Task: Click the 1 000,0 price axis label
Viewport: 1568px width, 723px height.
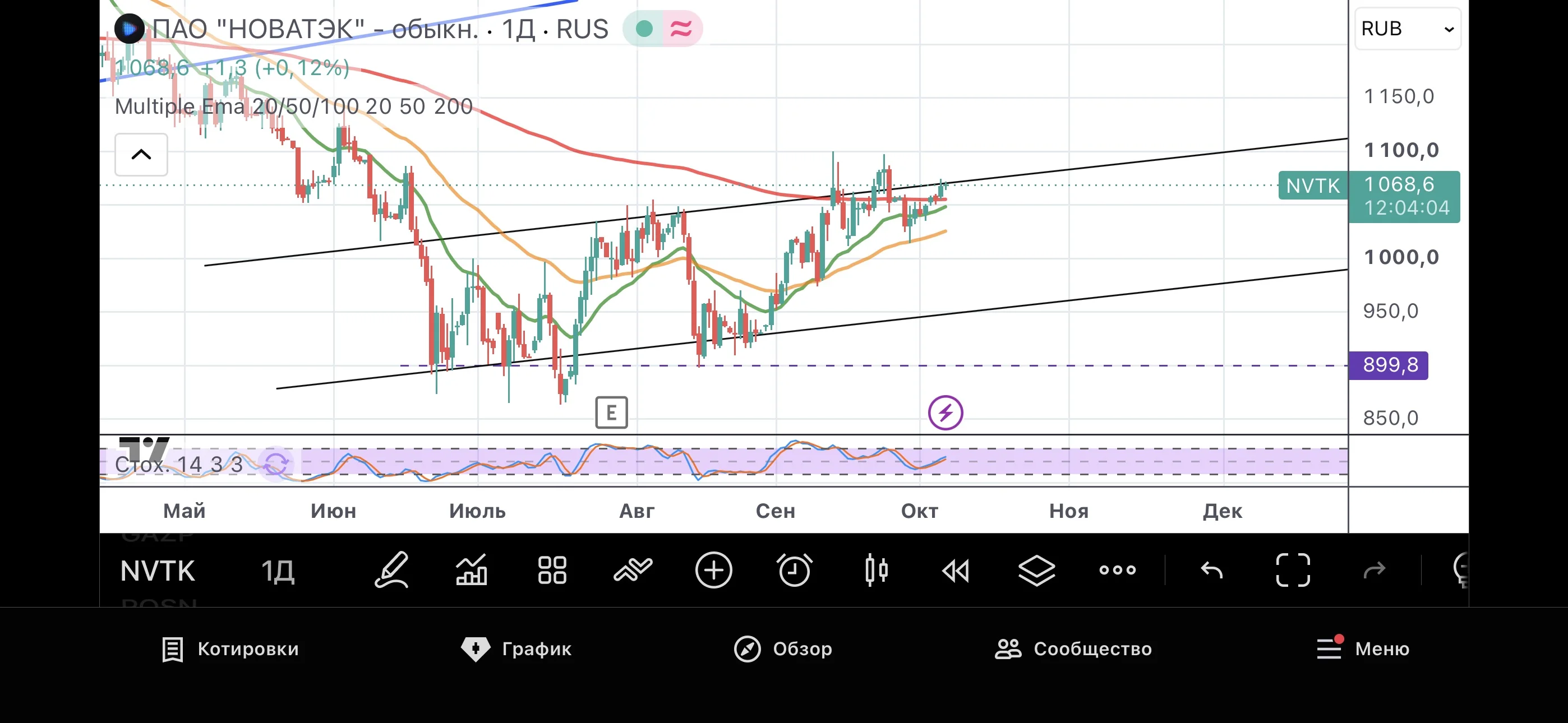Action: tap(1401, 257)
